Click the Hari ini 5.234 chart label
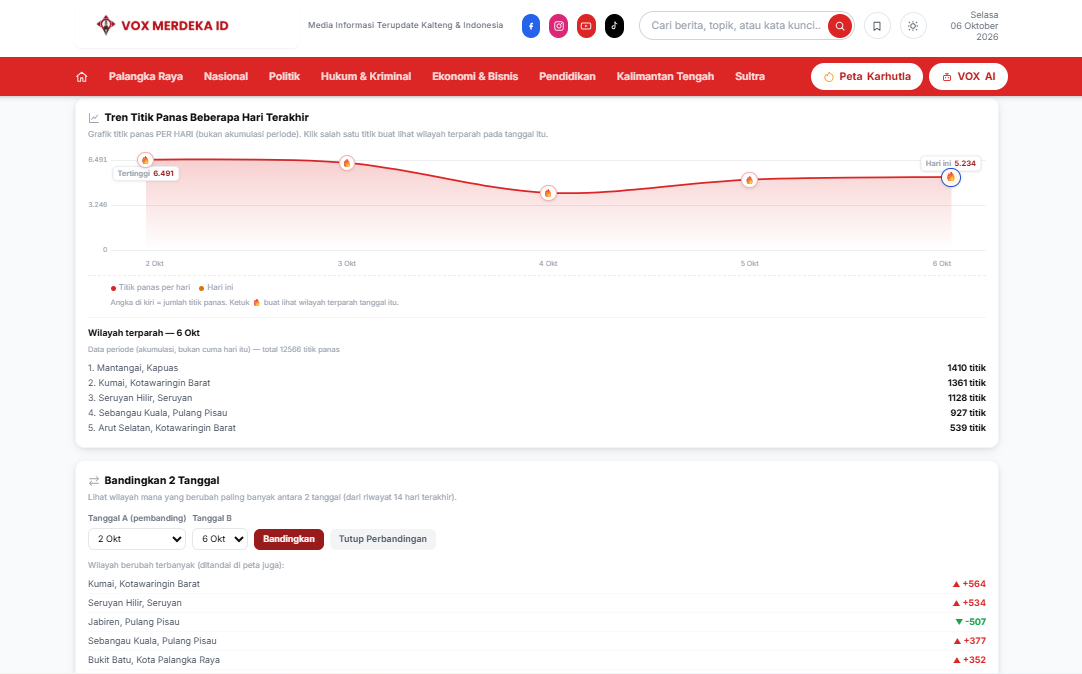1082x674 pixels. pos(950,163)
